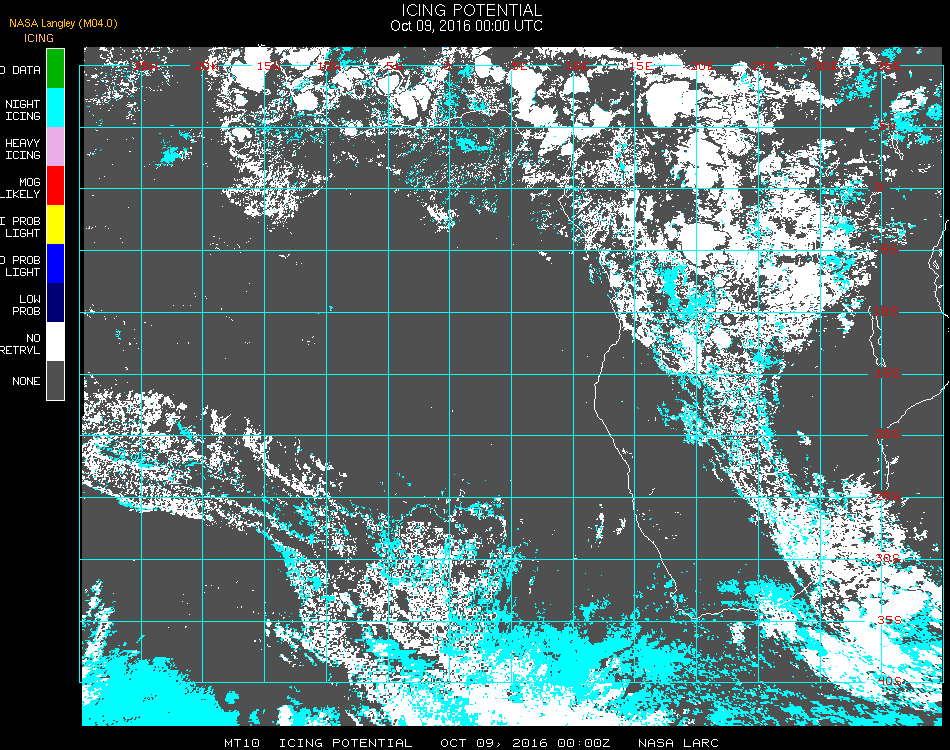This screenshot has width=950, height=750.
Task: Click the 5N latitude label
Action: (x=888, y=126)
